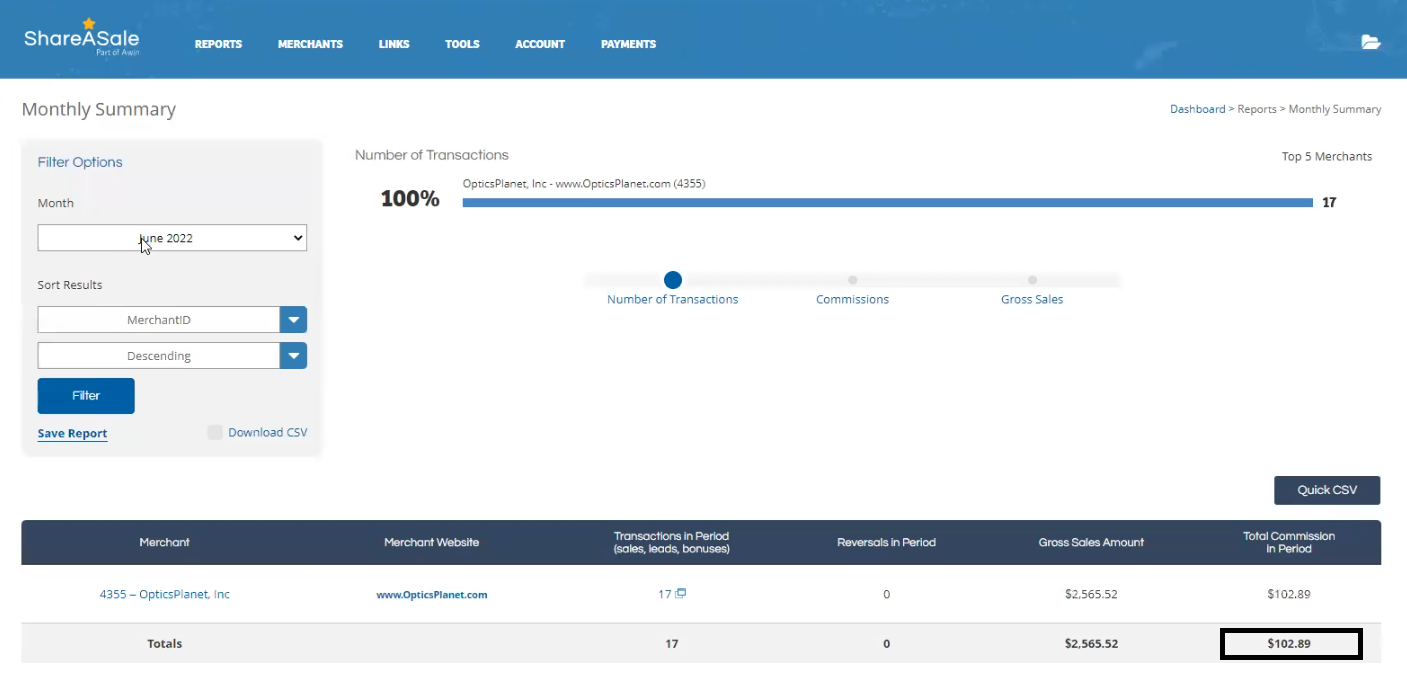Viewport: 1407px width, 679px height.
Task: Click the 100% percentage figure
Action: [x=410, y=199]
